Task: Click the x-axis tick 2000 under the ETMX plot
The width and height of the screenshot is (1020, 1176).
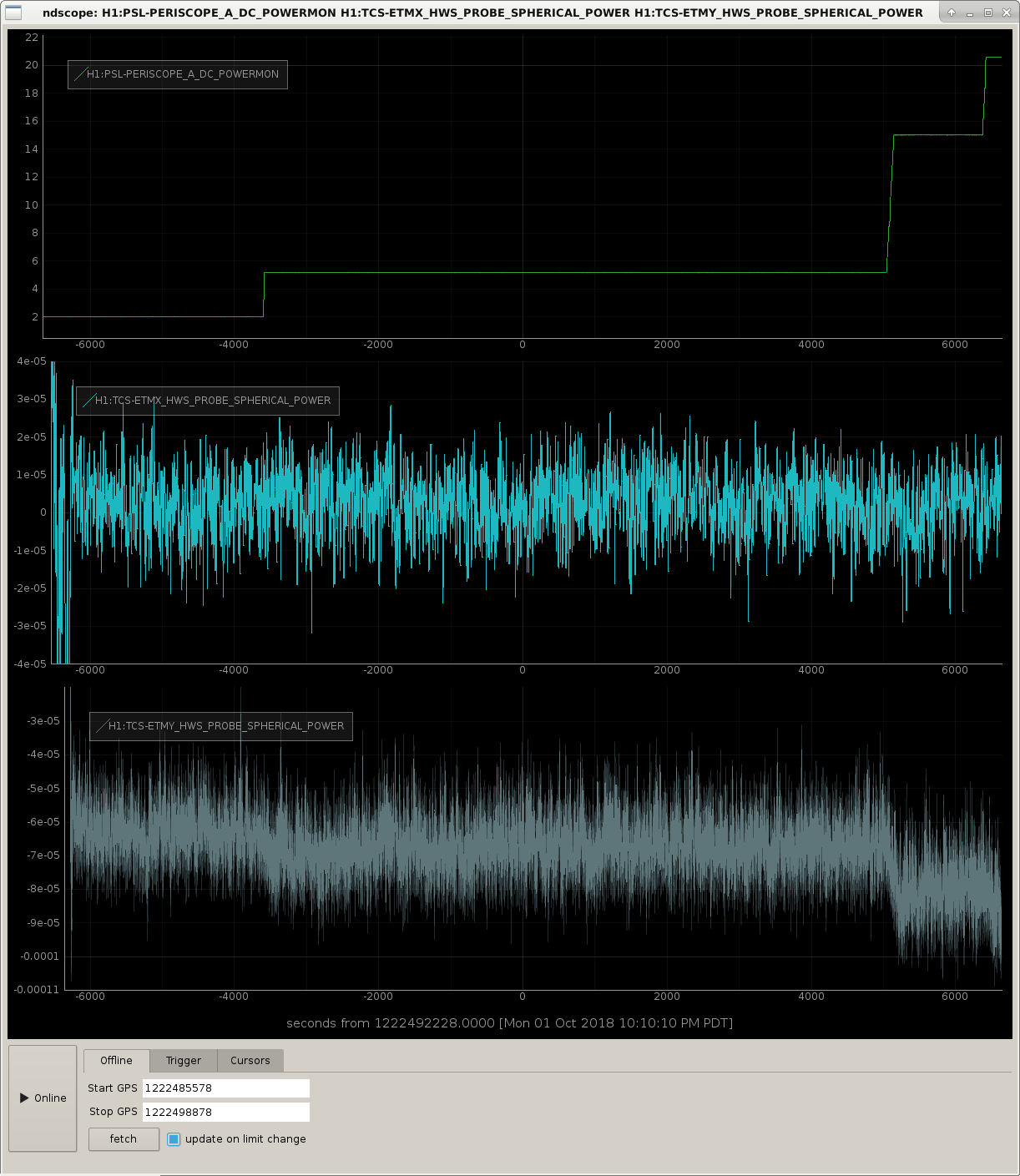Action: (667, 670)
